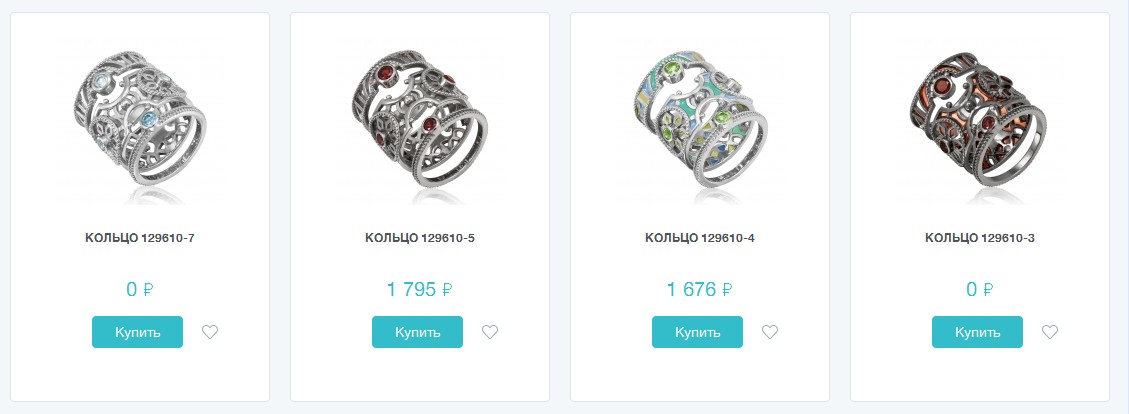Select the 0 ₽ price of ring 129610-3

coord(979,290)
